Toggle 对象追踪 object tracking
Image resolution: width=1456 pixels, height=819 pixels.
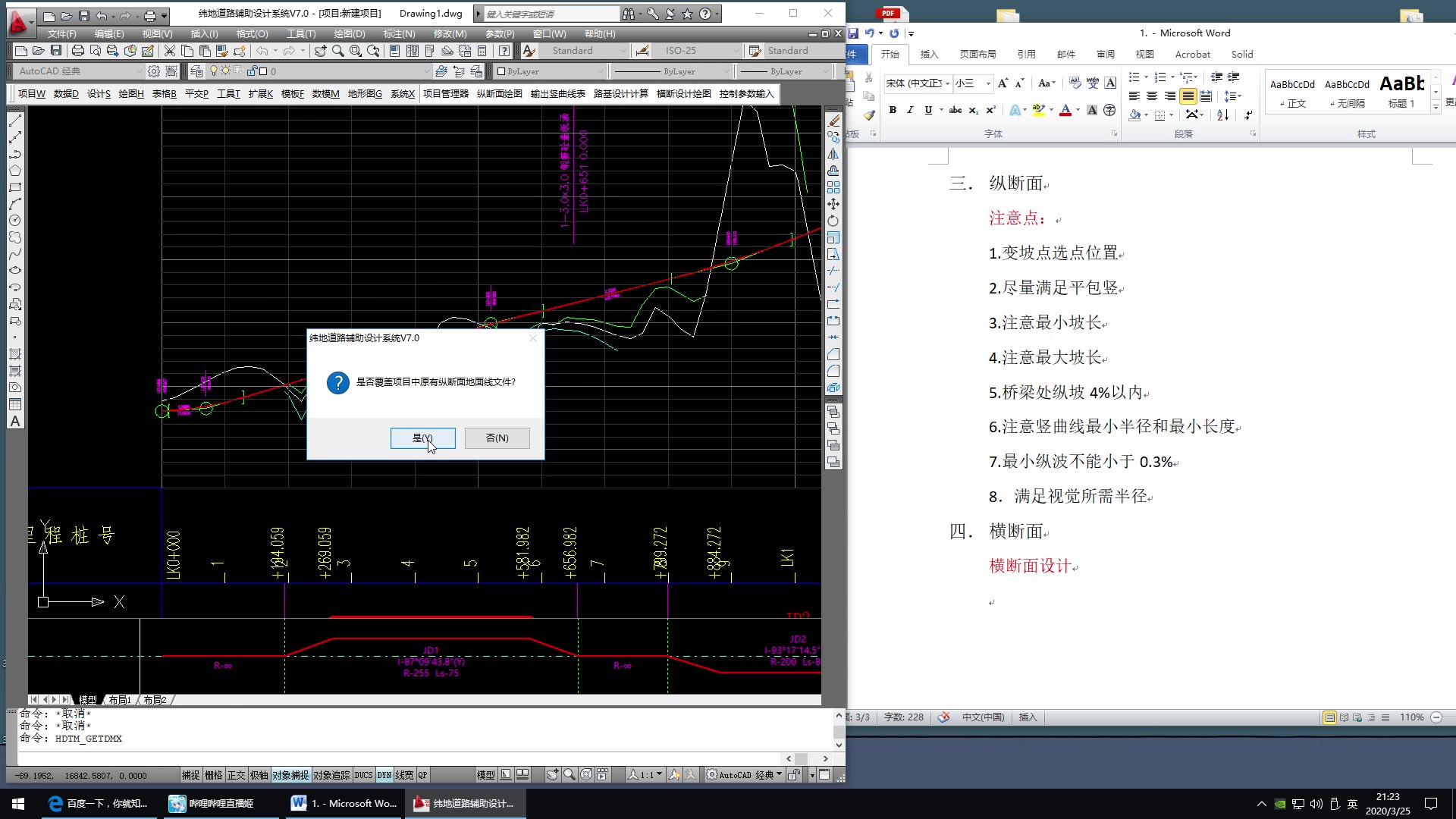[x=331, y=775]
